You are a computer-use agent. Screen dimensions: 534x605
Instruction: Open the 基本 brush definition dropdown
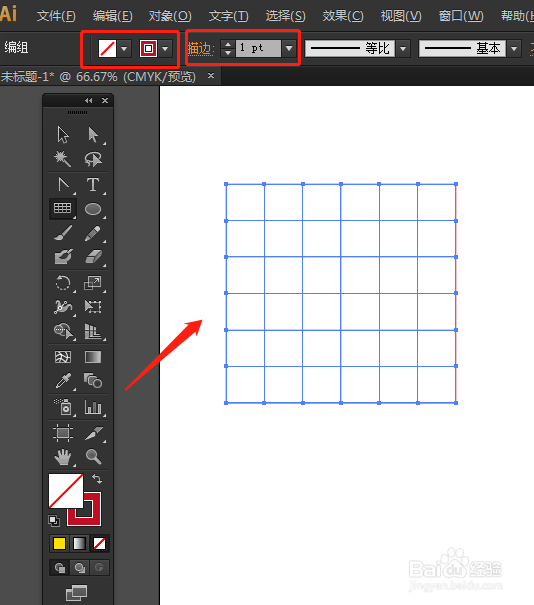coord(514,49)
